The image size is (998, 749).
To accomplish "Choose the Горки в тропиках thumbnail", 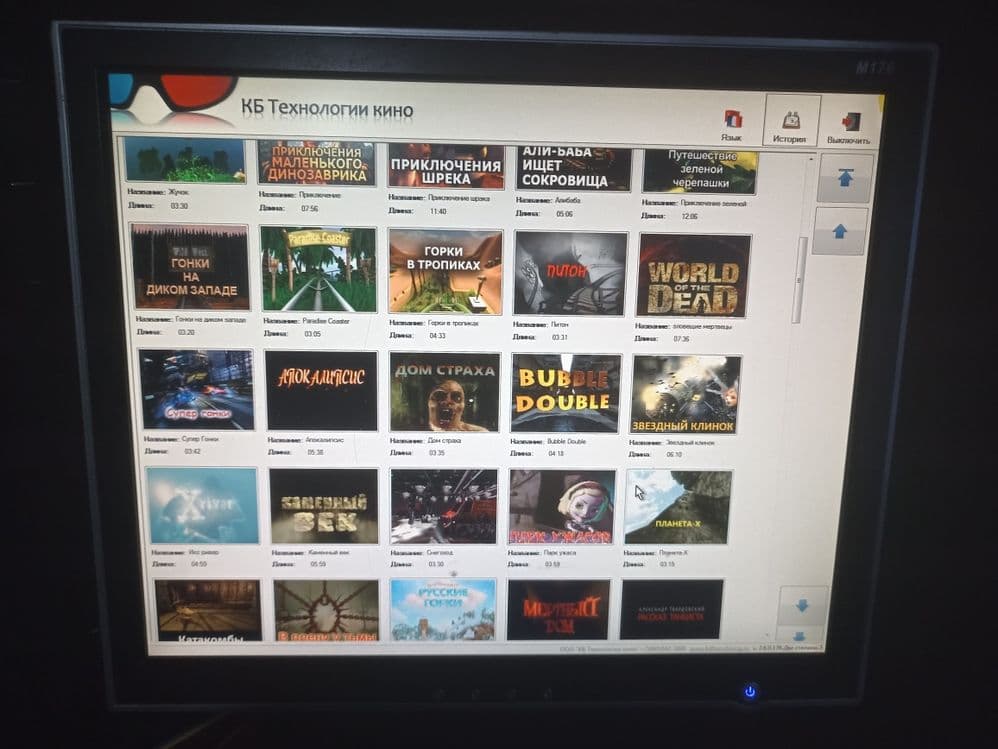I will pyautogui.click(x=446, y=272).
